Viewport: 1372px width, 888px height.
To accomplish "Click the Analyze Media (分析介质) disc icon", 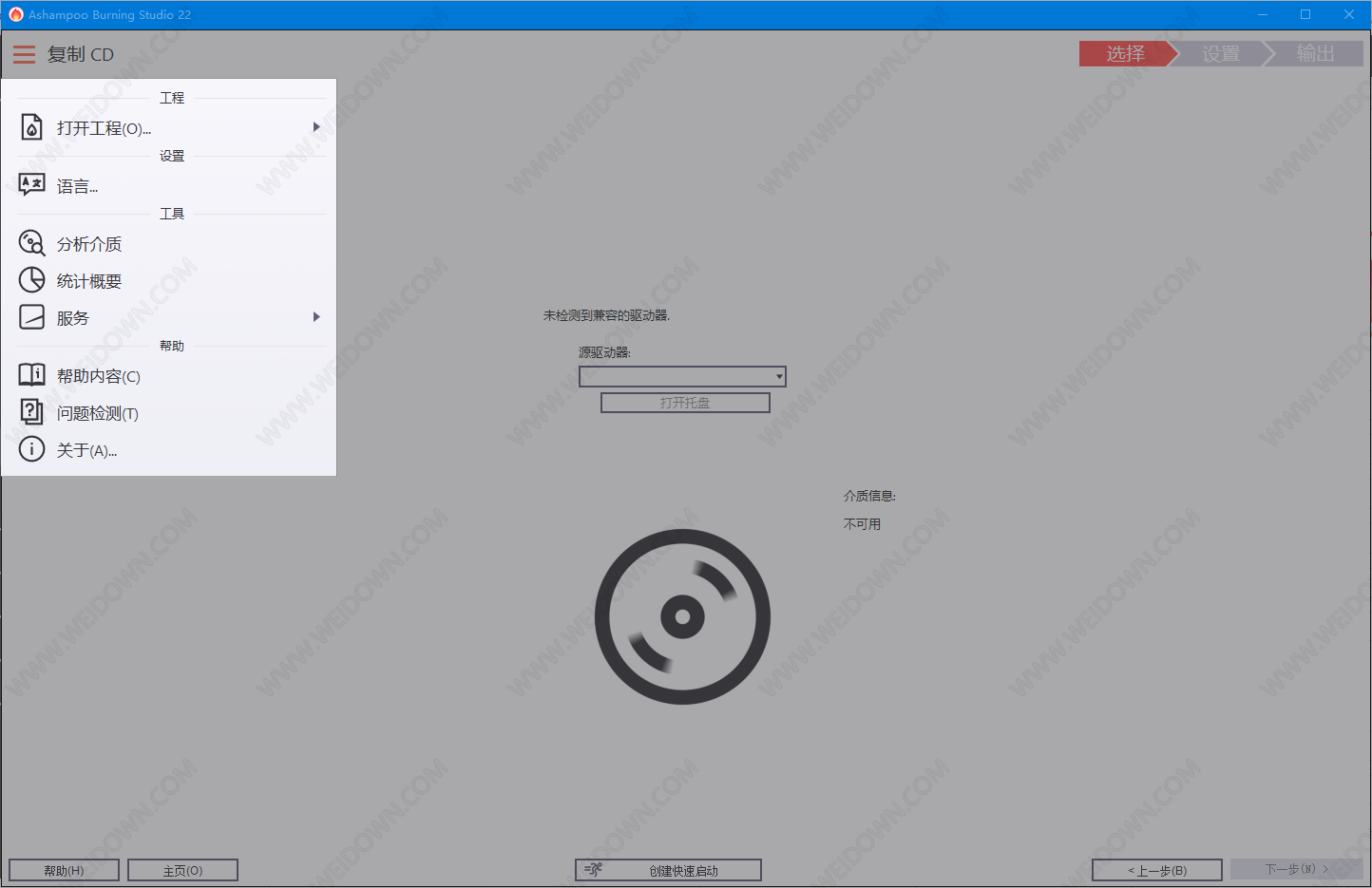I will tap(31, 243).
